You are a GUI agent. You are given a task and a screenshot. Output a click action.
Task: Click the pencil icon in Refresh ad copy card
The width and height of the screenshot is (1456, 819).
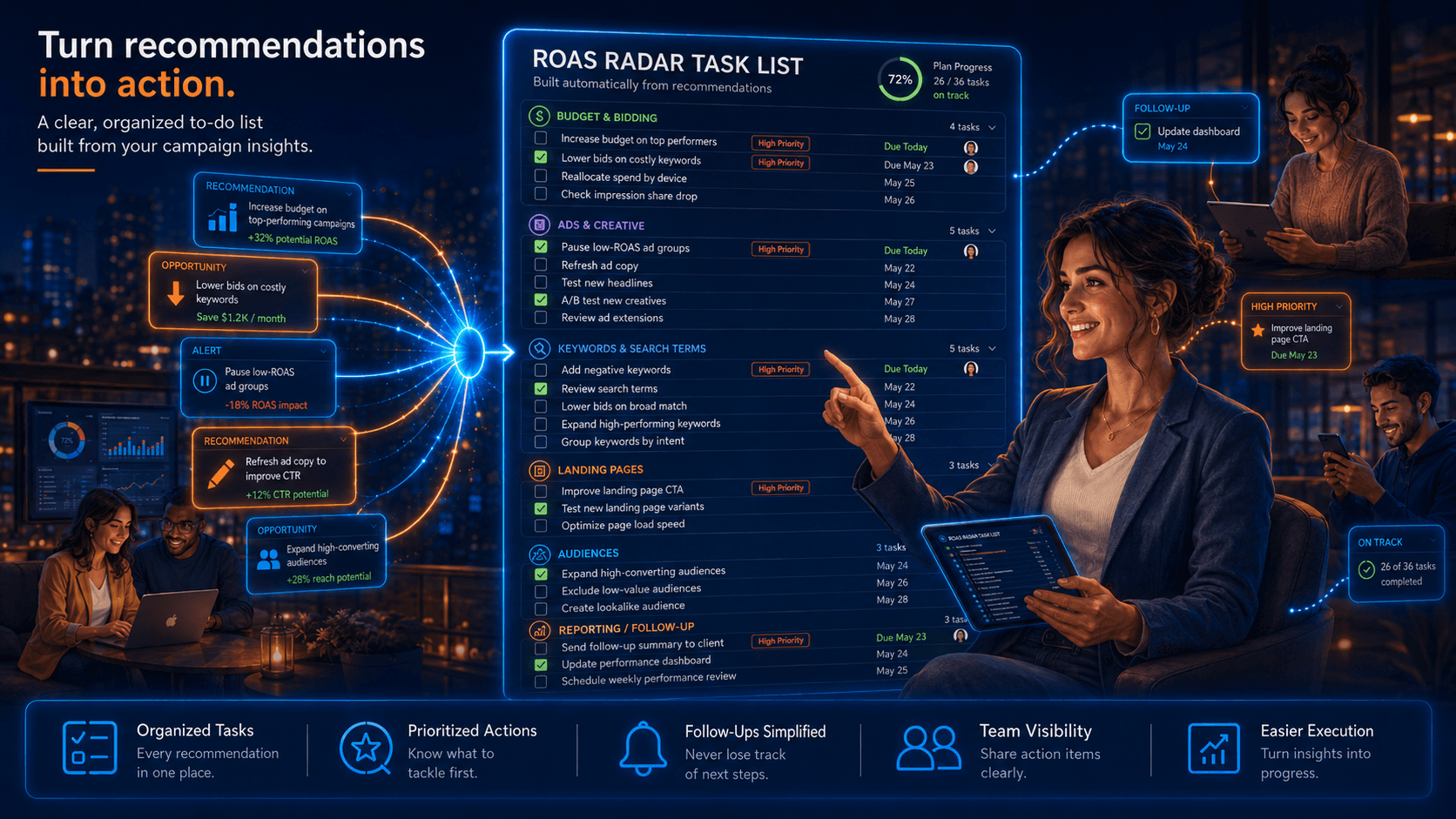(220, 473)
